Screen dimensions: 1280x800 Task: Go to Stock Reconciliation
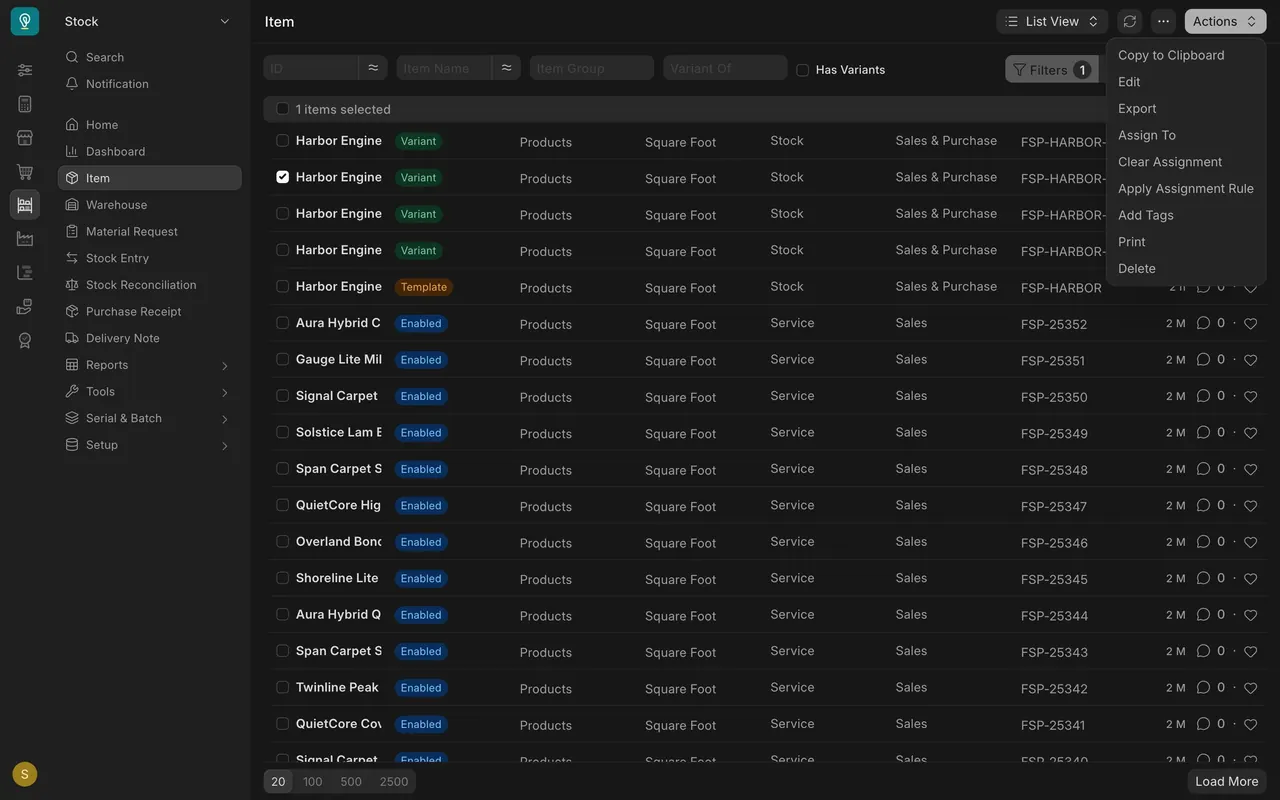coord(150,285)
